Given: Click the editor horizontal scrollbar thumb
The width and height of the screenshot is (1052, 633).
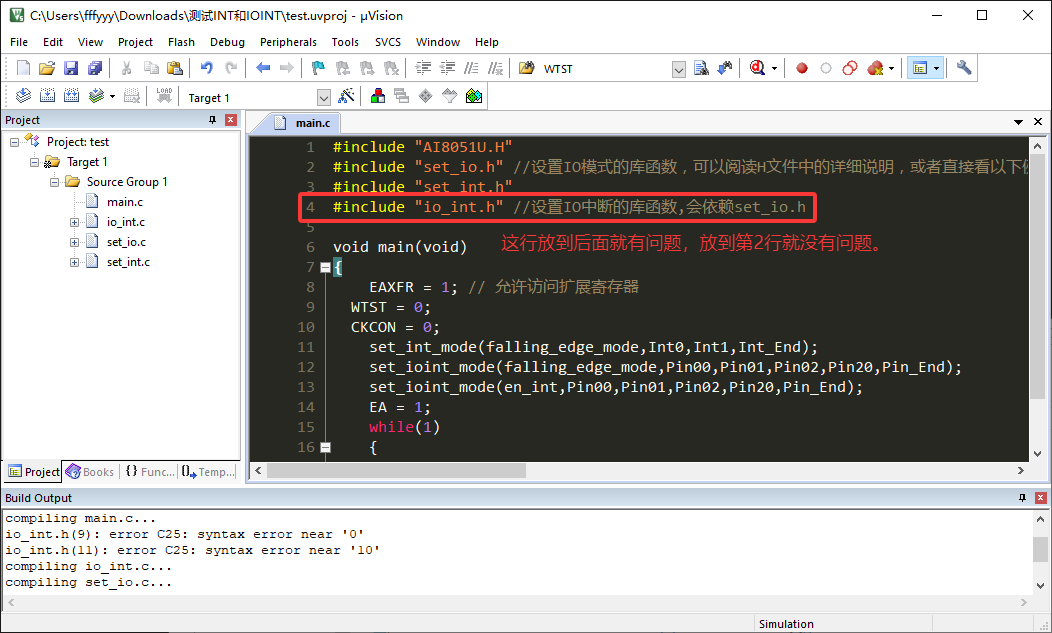Looking at the screenshot, I should tap(397, 471).
